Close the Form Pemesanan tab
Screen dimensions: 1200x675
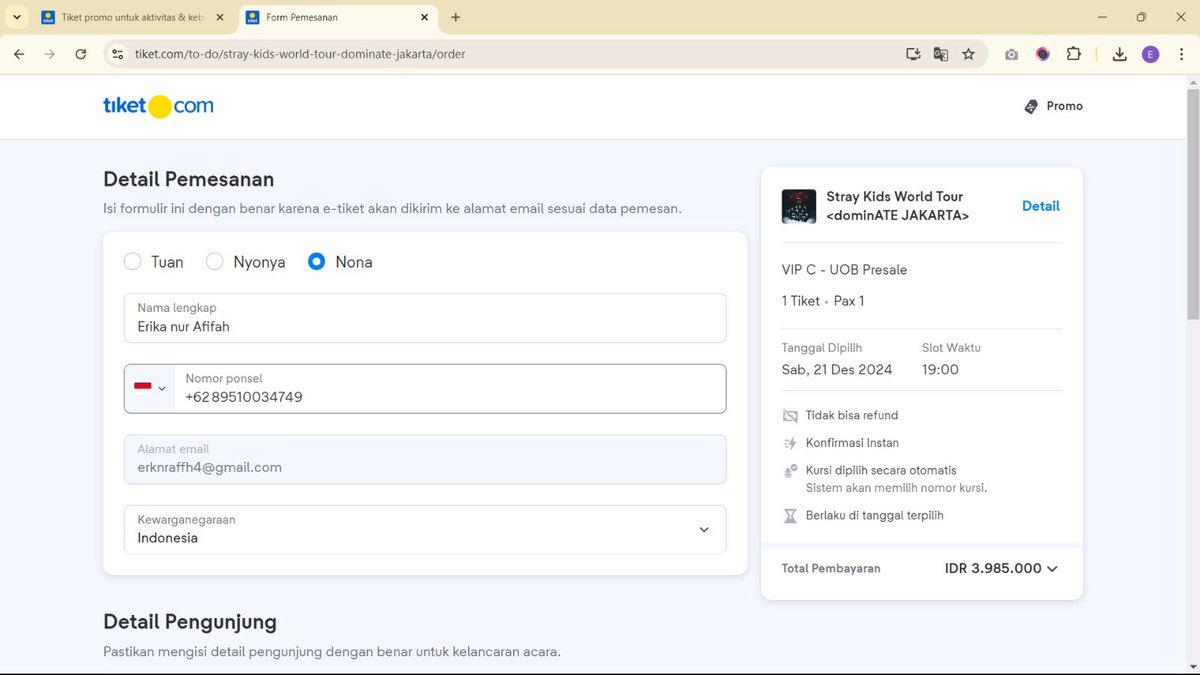(x=424, y=17)
